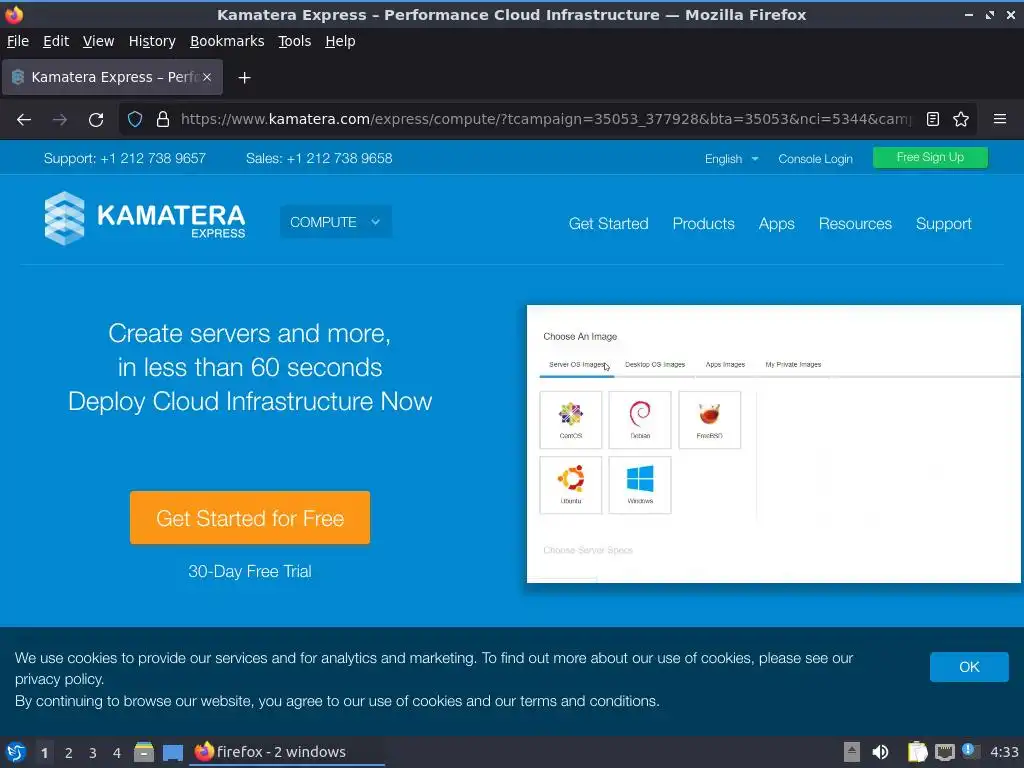Click the support number +1 212 738 9657
1024x768 pixels.
click(153, 159)
